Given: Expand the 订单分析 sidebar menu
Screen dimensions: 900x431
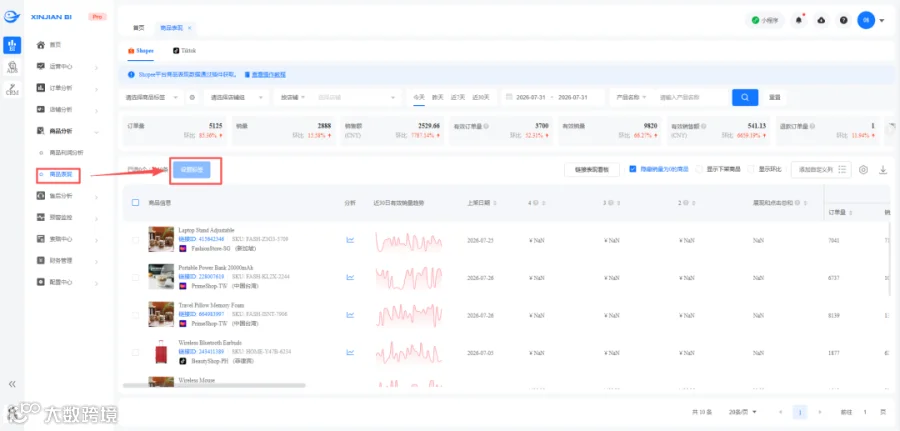Looking at the screenshot, I should point(68,88).
